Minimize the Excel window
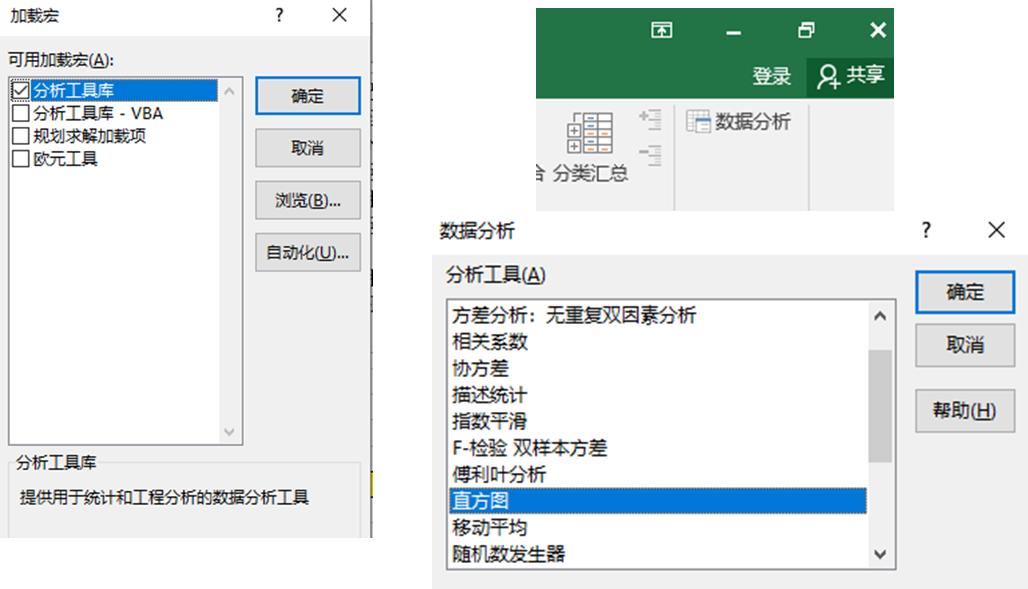This screenshot has width=1028, height=589. click(734, 31)
